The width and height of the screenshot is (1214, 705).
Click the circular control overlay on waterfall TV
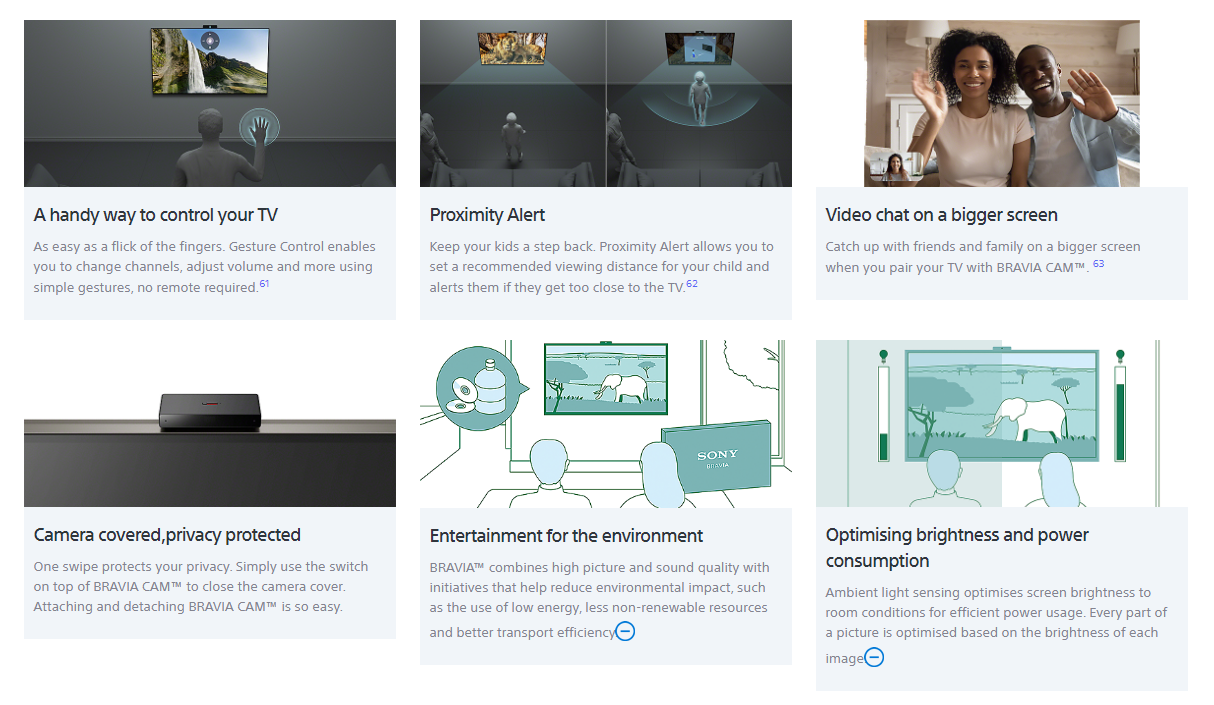[210, 41]
